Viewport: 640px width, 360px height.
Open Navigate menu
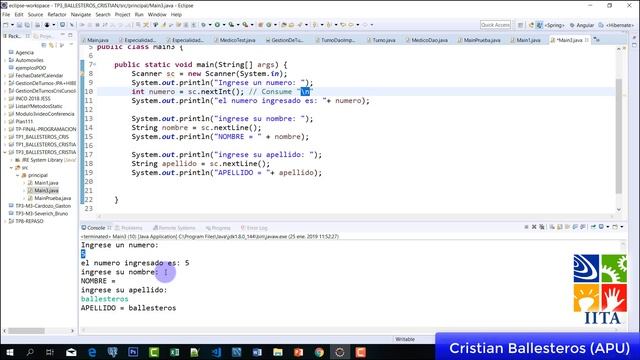[x=81, y=14]
